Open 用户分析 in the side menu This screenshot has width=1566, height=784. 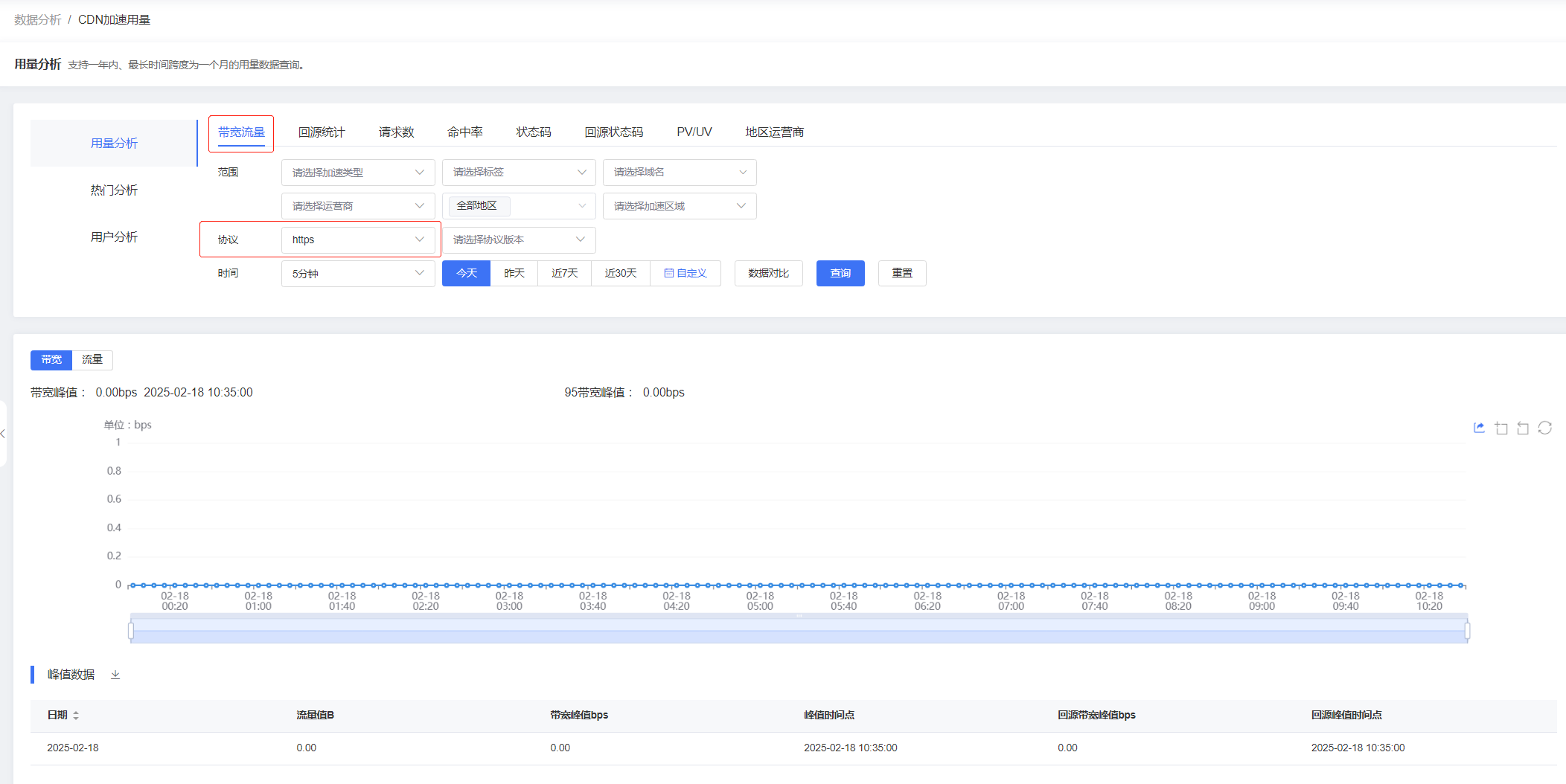tap(114, 237)
